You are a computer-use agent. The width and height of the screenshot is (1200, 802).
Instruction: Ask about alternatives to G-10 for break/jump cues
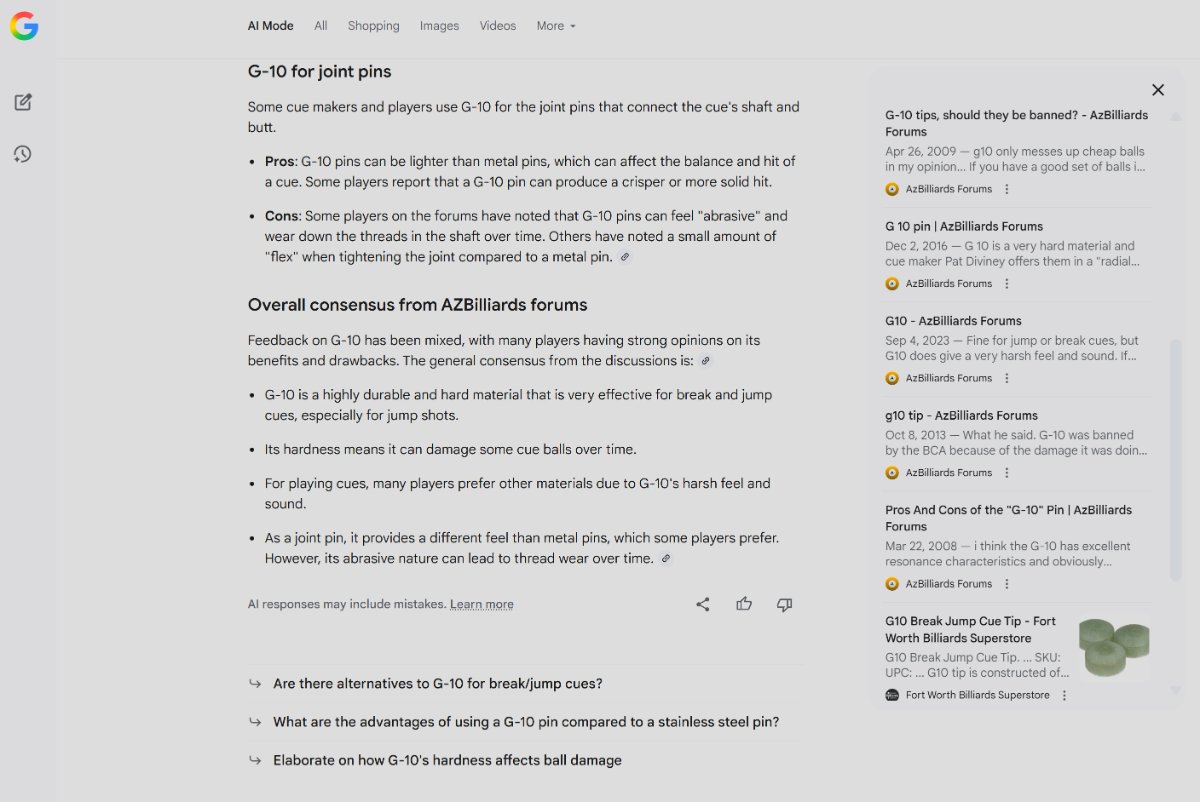point(437,684)
